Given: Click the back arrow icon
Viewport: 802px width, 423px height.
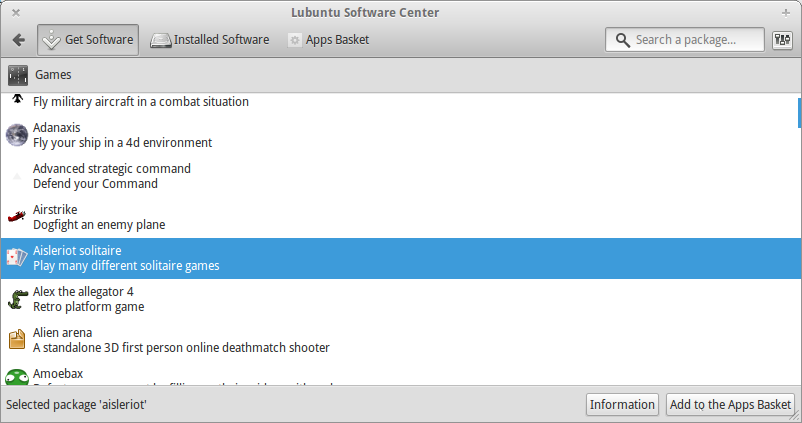Looking at the screenshot, I should (x=18, y=40).
